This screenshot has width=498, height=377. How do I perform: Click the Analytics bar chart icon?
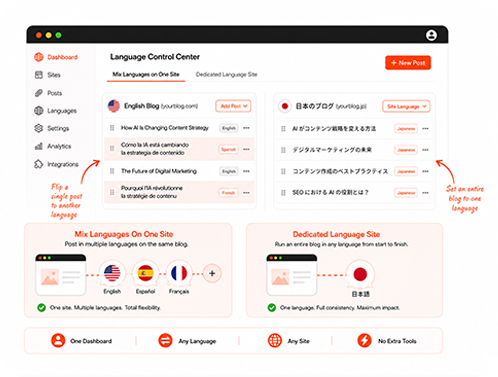click(x=39, y=146)
